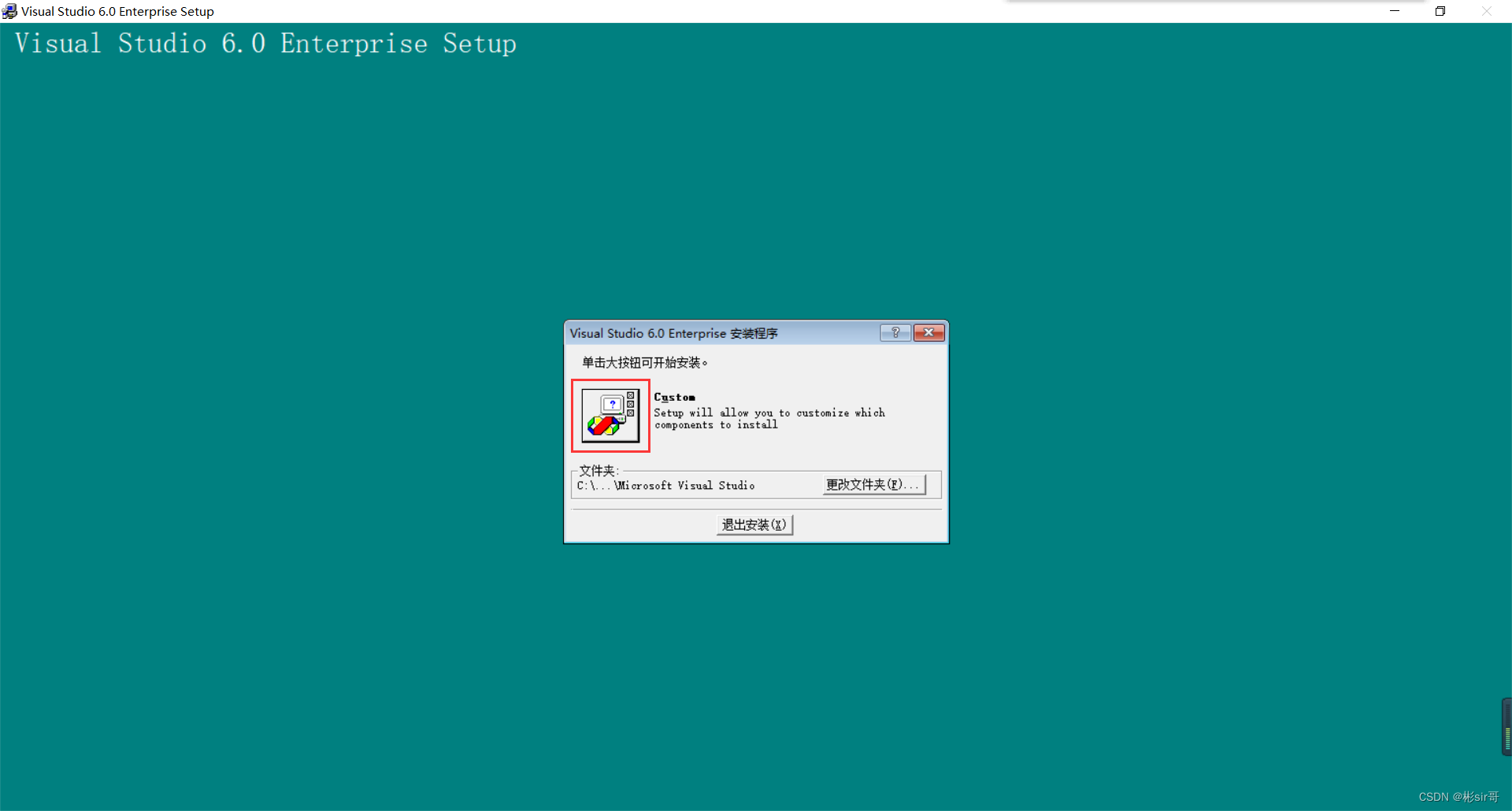
Task: Close the Visual Studio 6.0 Enterprise setup dialog
Action: [x=929, y=333]
